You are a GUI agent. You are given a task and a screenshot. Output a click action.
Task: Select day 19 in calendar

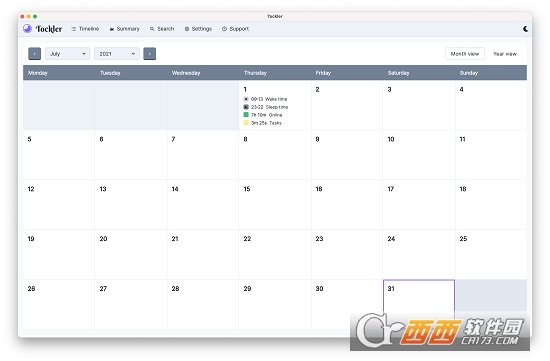(x=59, y=255)
